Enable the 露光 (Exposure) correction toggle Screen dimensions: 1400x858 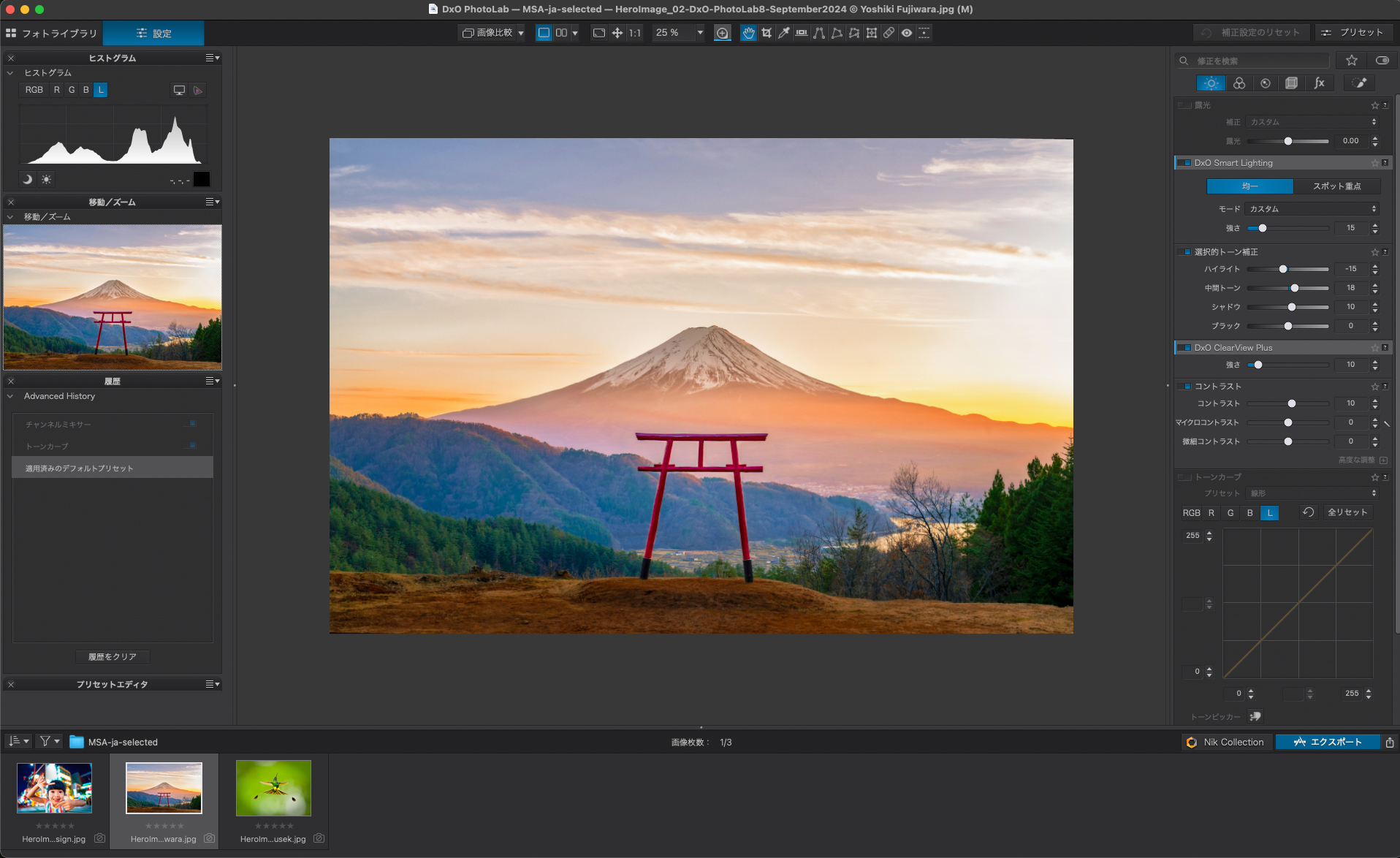click(x=1184, y=105)
